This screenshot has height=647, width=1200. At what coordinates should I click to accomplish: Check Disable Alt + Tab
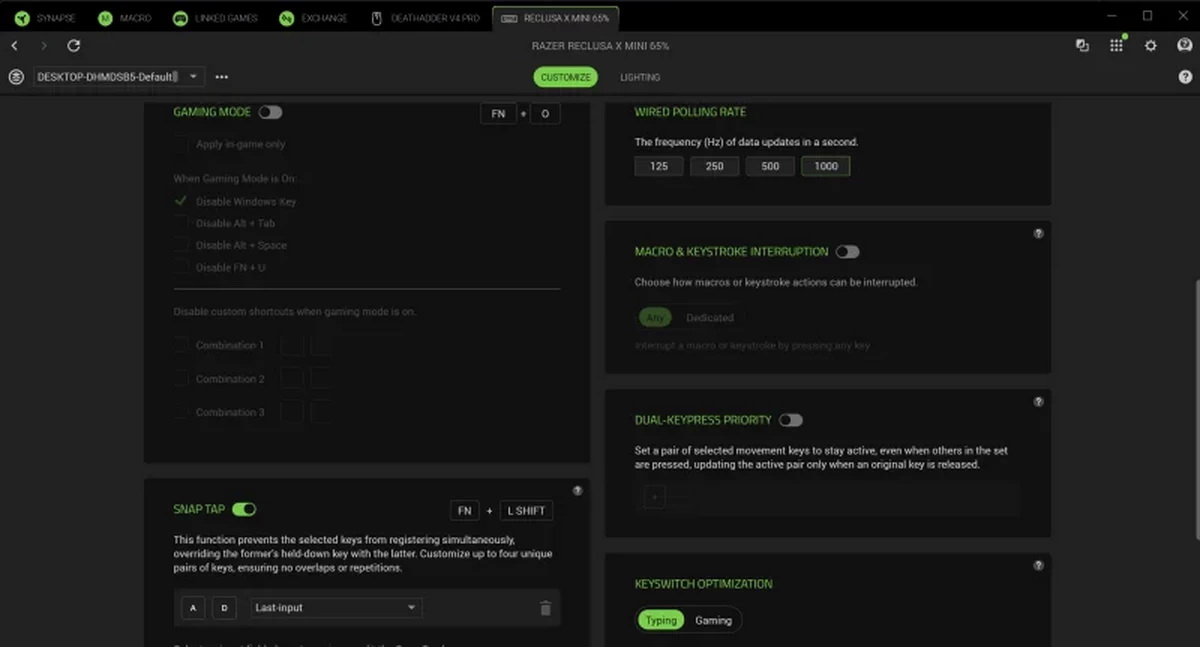click(181, 223)
